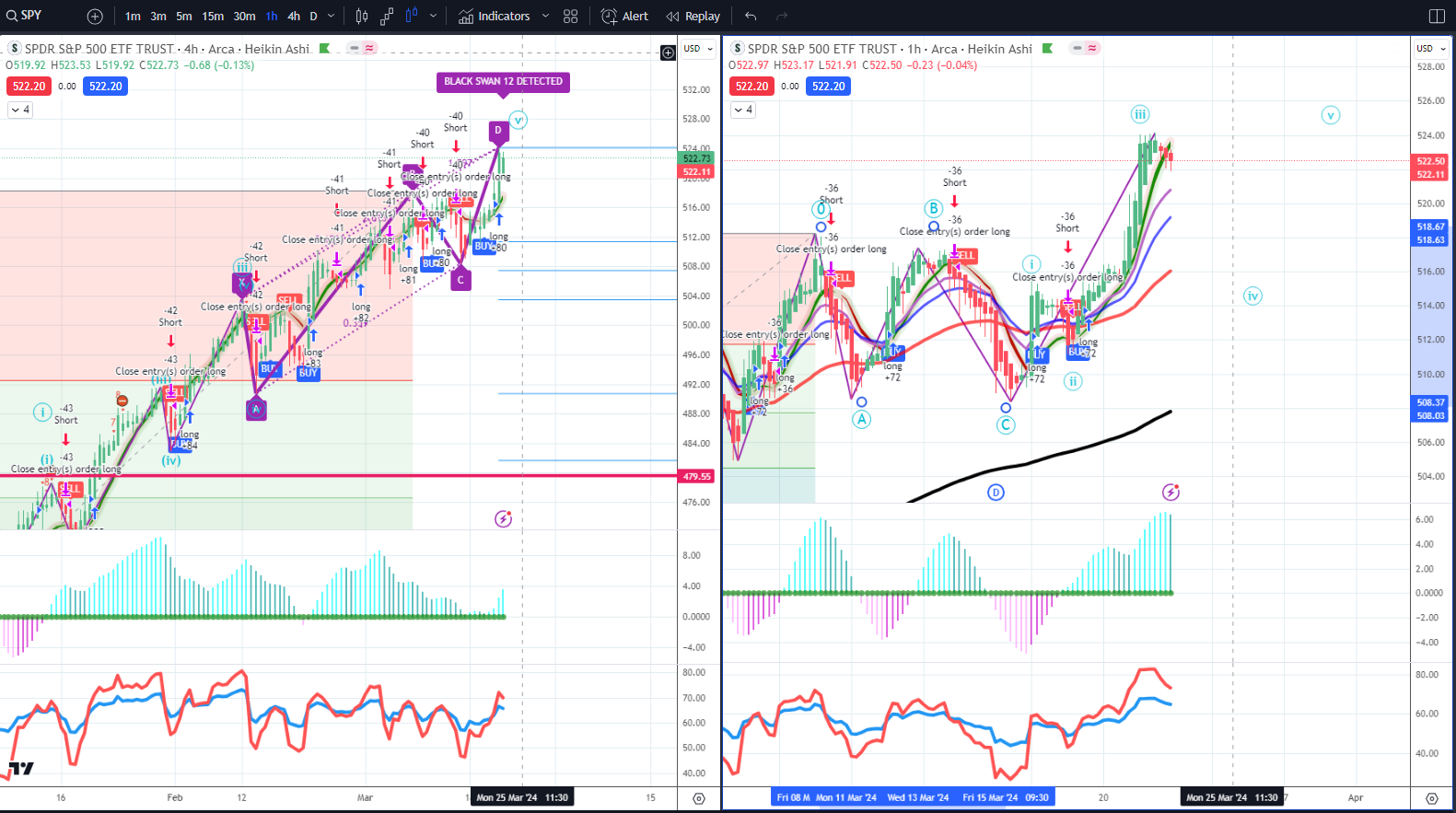The width and height of the screenshot is (1456, 813).
Task: Click the BLACK SWAN 12 DETECTED label
Action: click(503, 82)
